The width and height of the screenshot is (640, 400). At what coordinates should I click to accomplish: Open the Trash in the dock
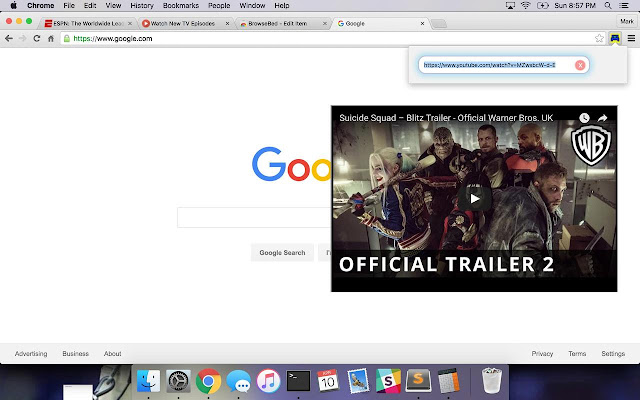pyautogui.click(x=491, y=380)
